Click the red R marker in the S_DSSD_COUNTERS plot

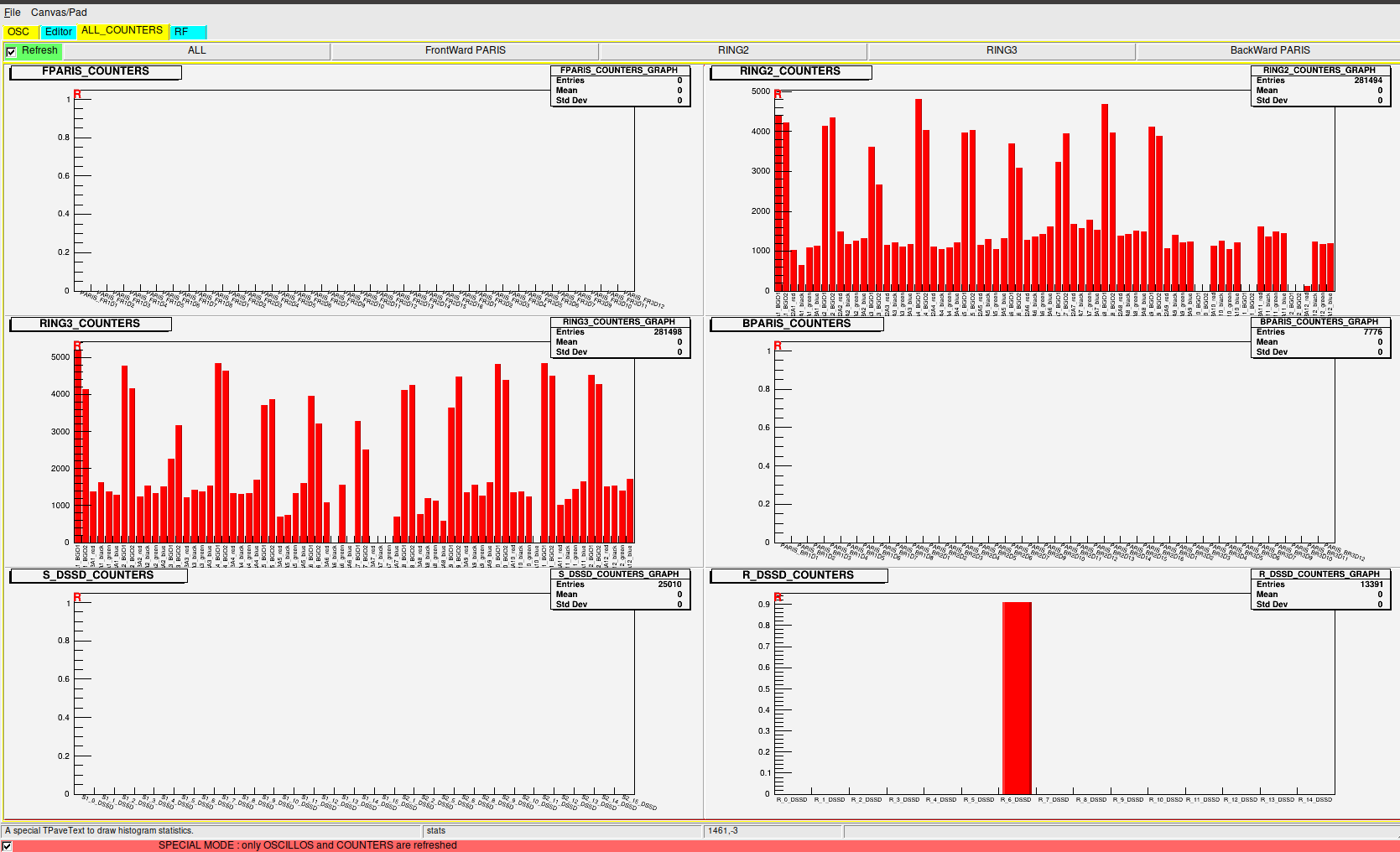[77, 597]
